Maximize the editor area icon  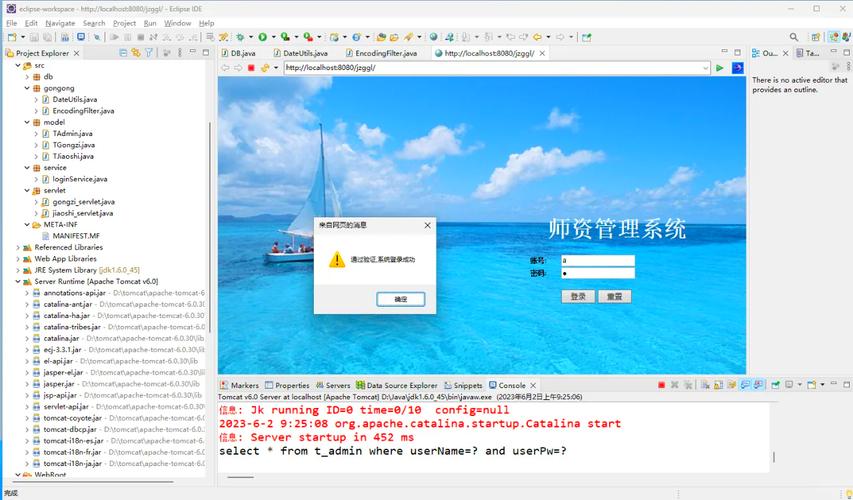[x=737, y=52]
